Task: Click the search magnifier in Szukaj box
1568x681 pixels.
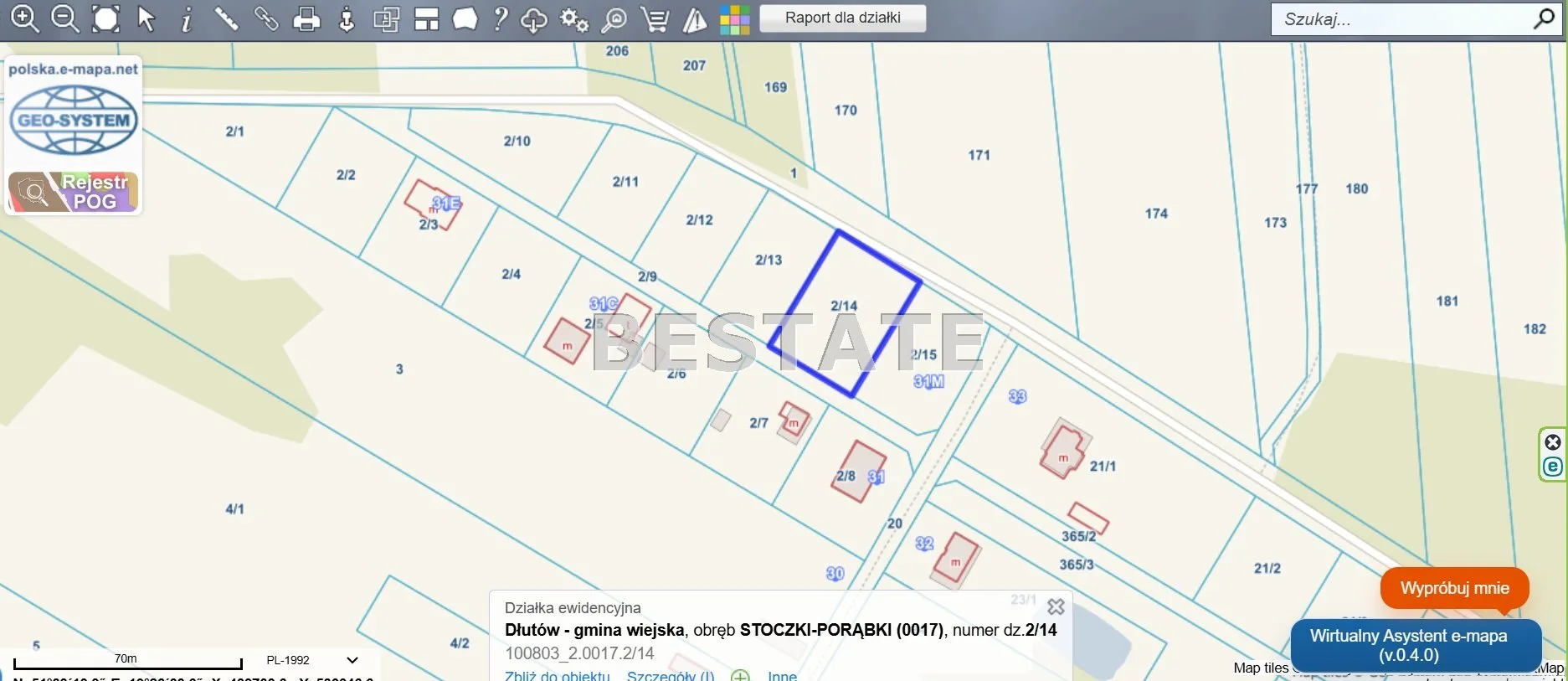Action: point(1544,18)
